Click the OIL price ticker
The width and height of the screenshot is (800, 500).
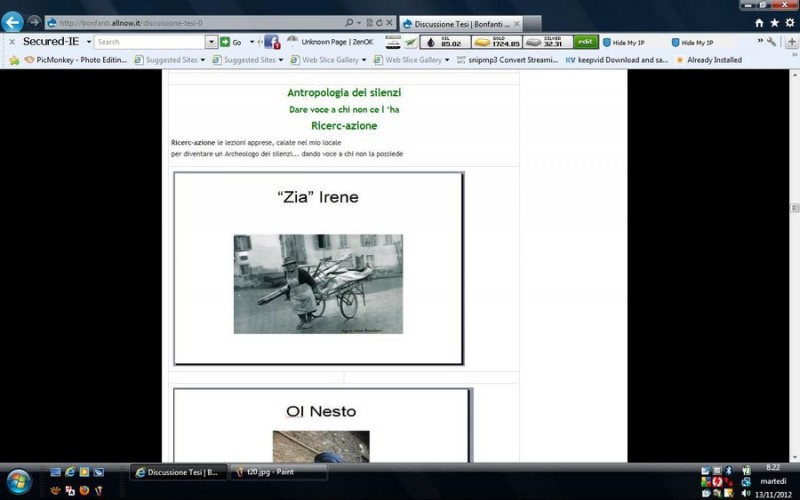(444, 42)
